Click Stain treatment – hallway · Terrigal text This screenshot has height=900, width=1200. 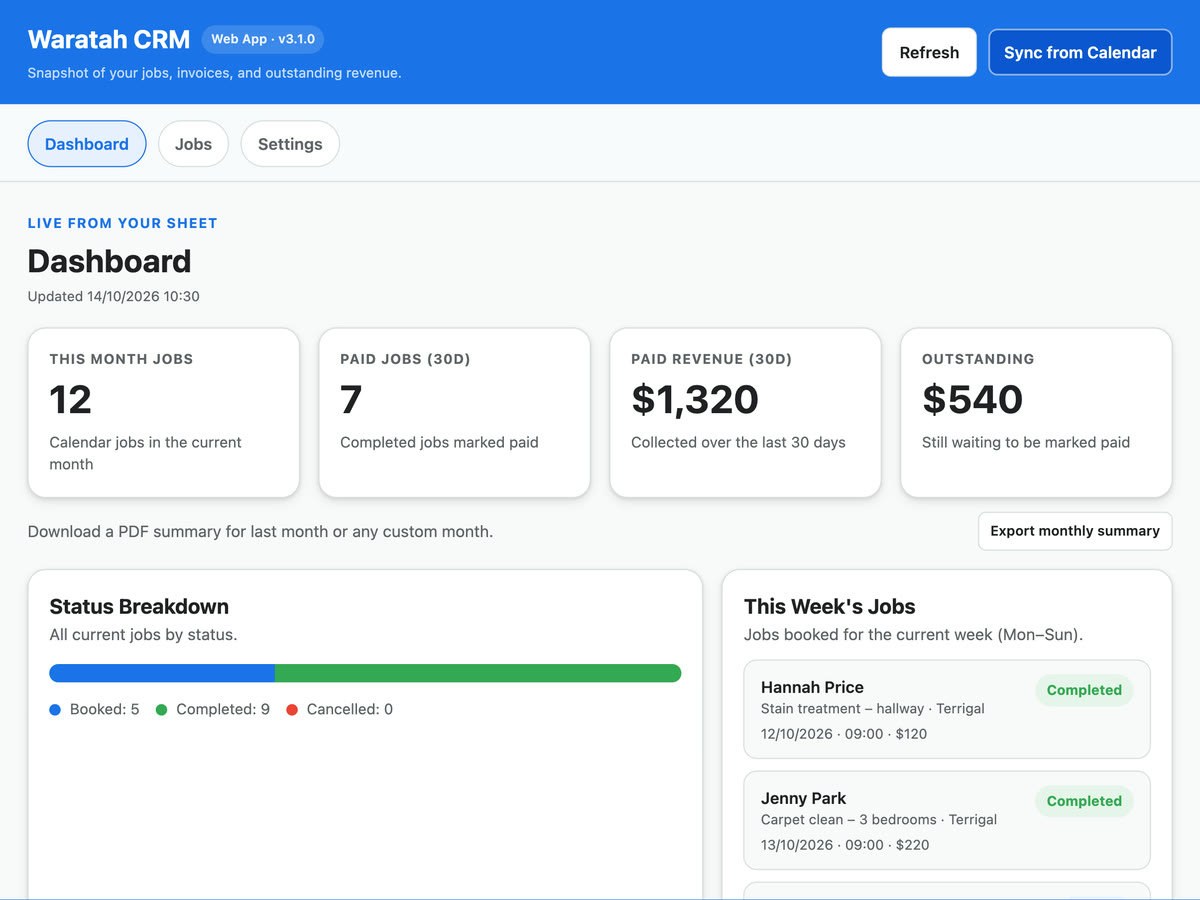click(873, 709)
